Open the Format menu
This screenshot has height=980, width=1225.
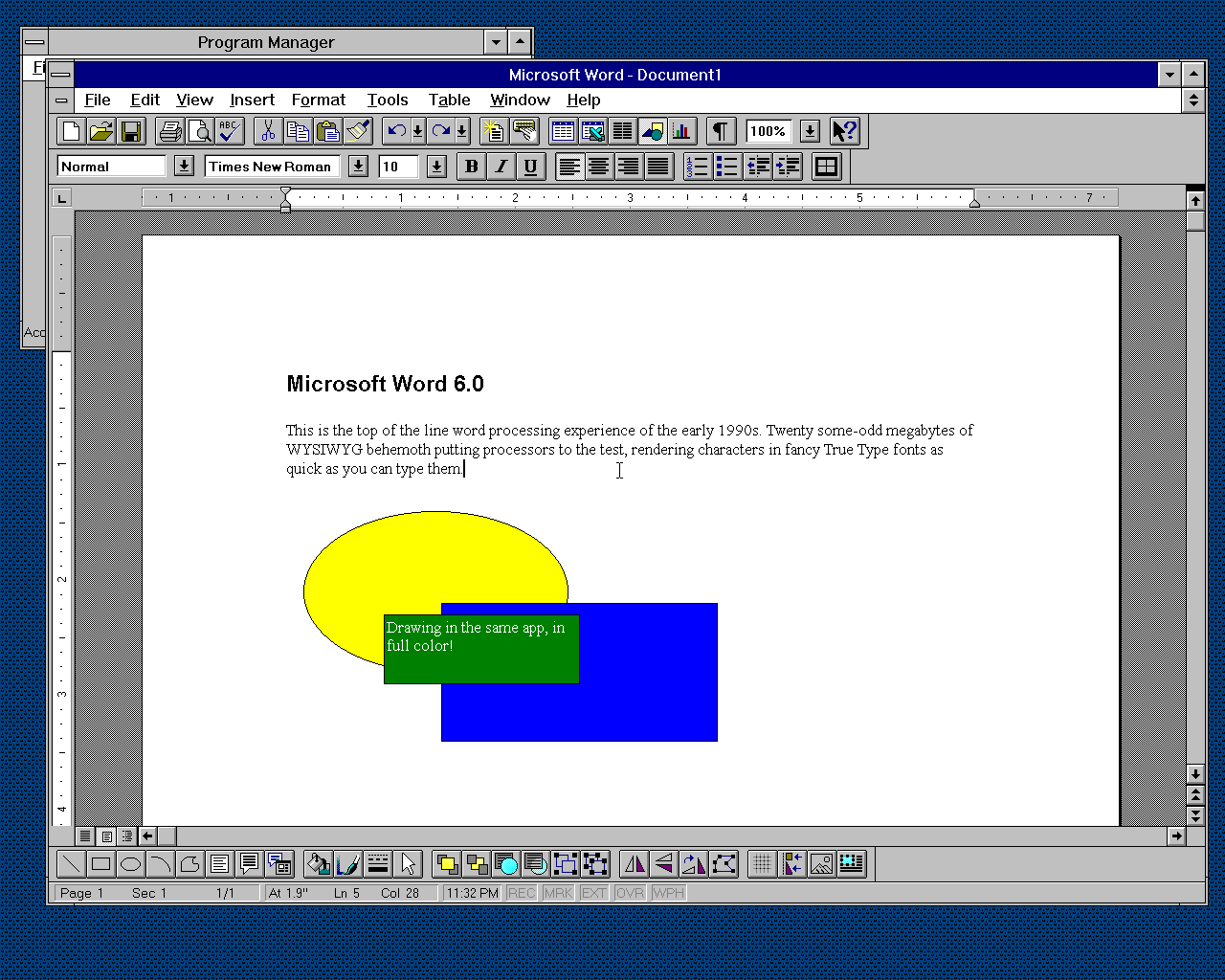tap(319, 100)
